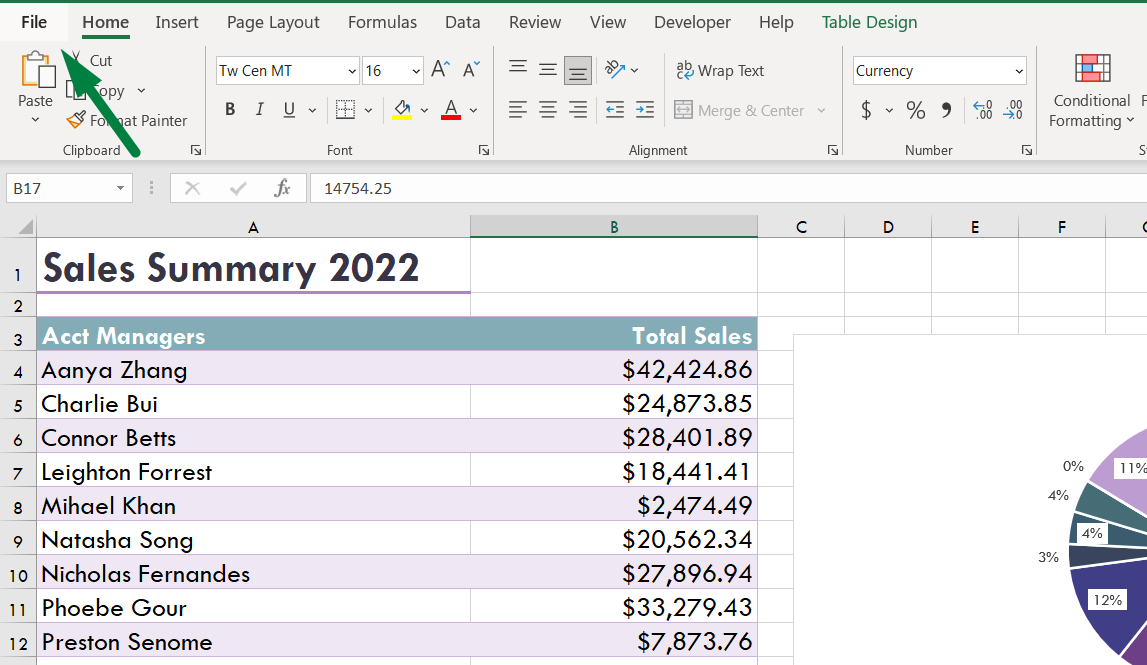Image resolution: width=1147 pixels, height=665 pixels.
Task: Toggle bold formatting
Action: (x=230, y=108)
